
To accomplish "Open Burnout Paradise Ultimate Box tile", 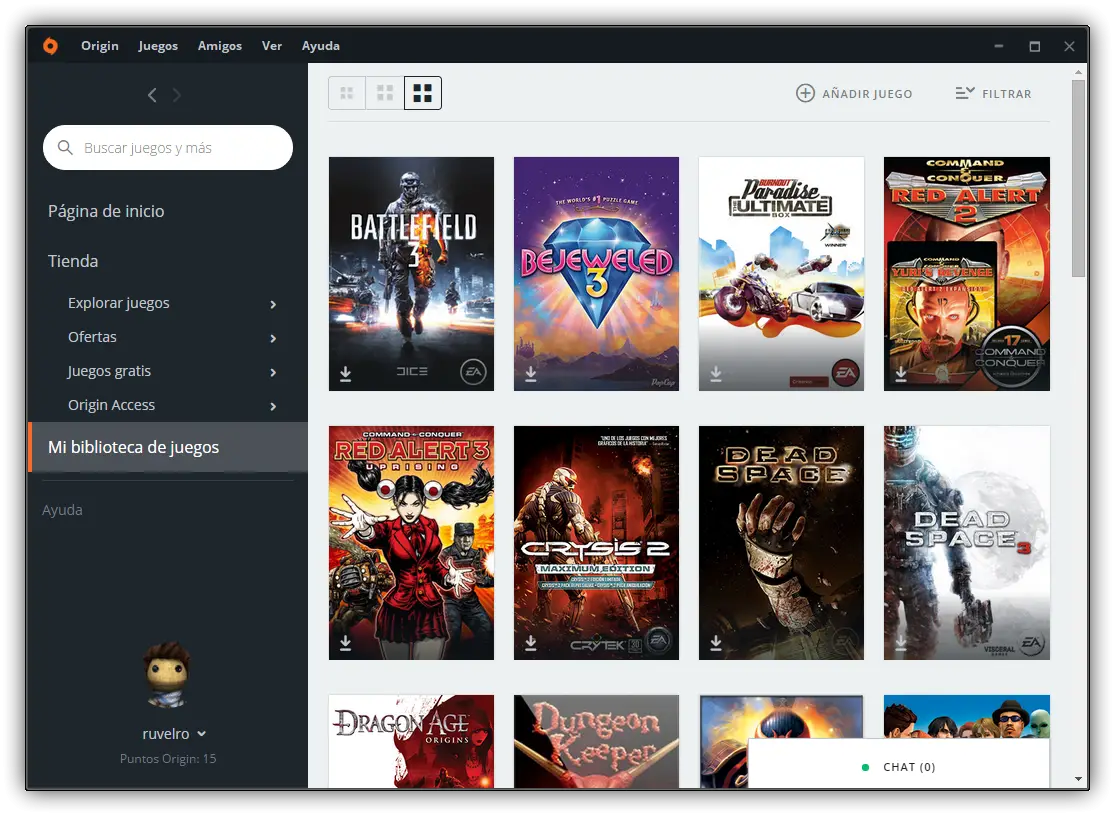I will [x=781, y=274].
